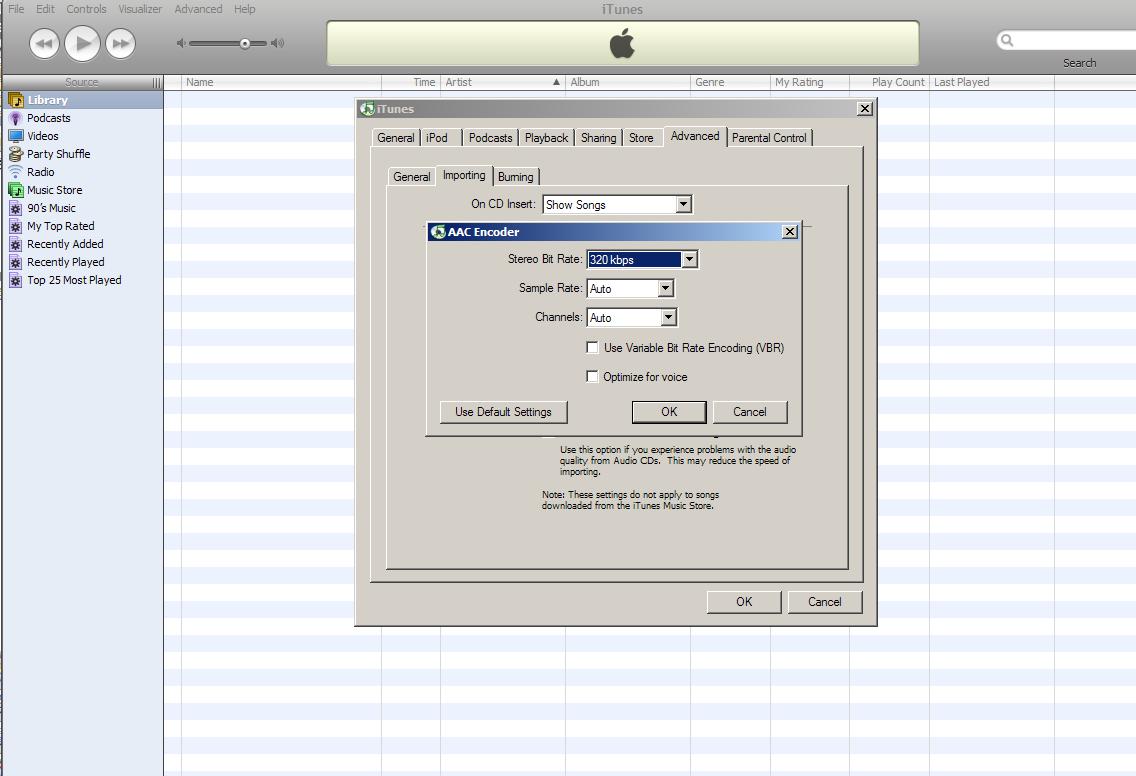Click the next track fast-forward button
This screenshot has height=776, width=1136.
tap(120, 43)
